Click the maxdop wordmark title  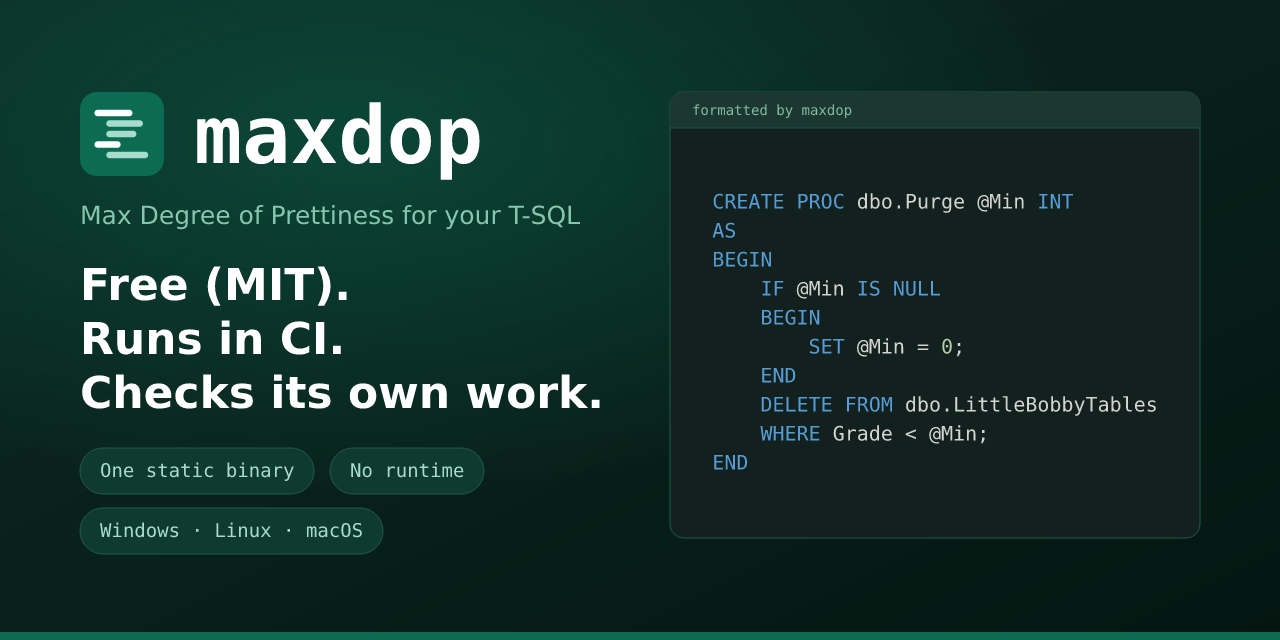337,138
